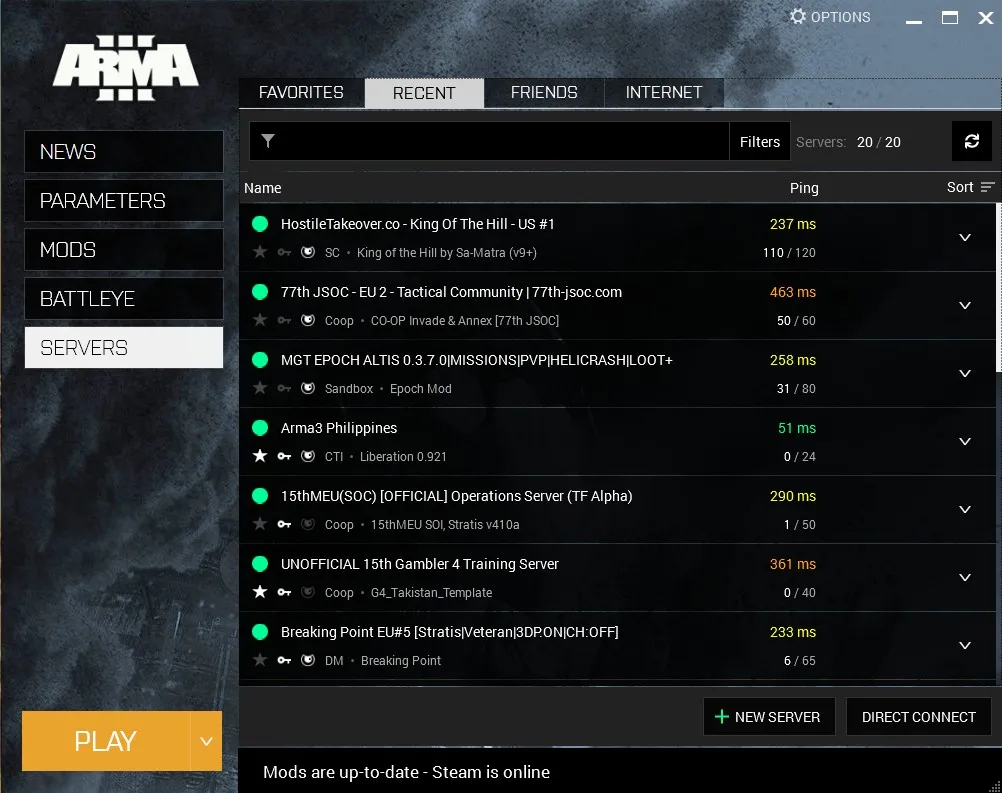The height and width of the screenshot is (793, 1002).
Task: Open the Filters panel
Action: [x=760, y=141]
